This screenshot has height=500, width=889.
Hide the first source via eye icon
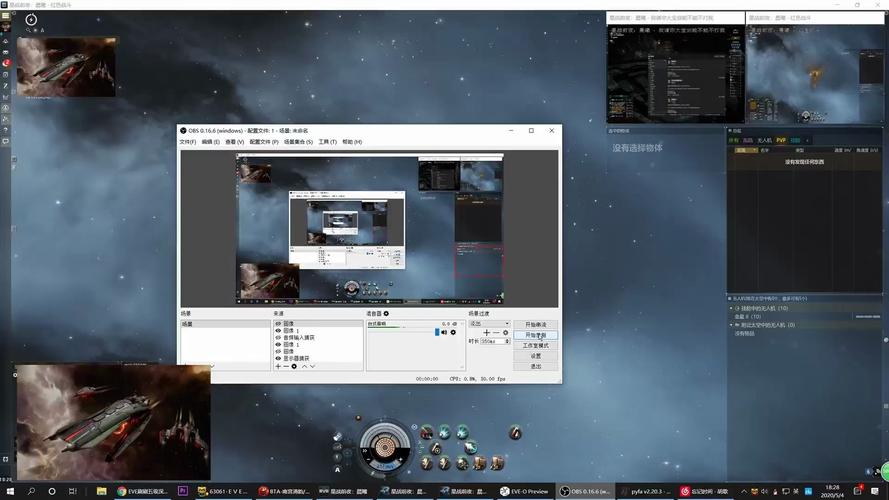pos(278,324)
